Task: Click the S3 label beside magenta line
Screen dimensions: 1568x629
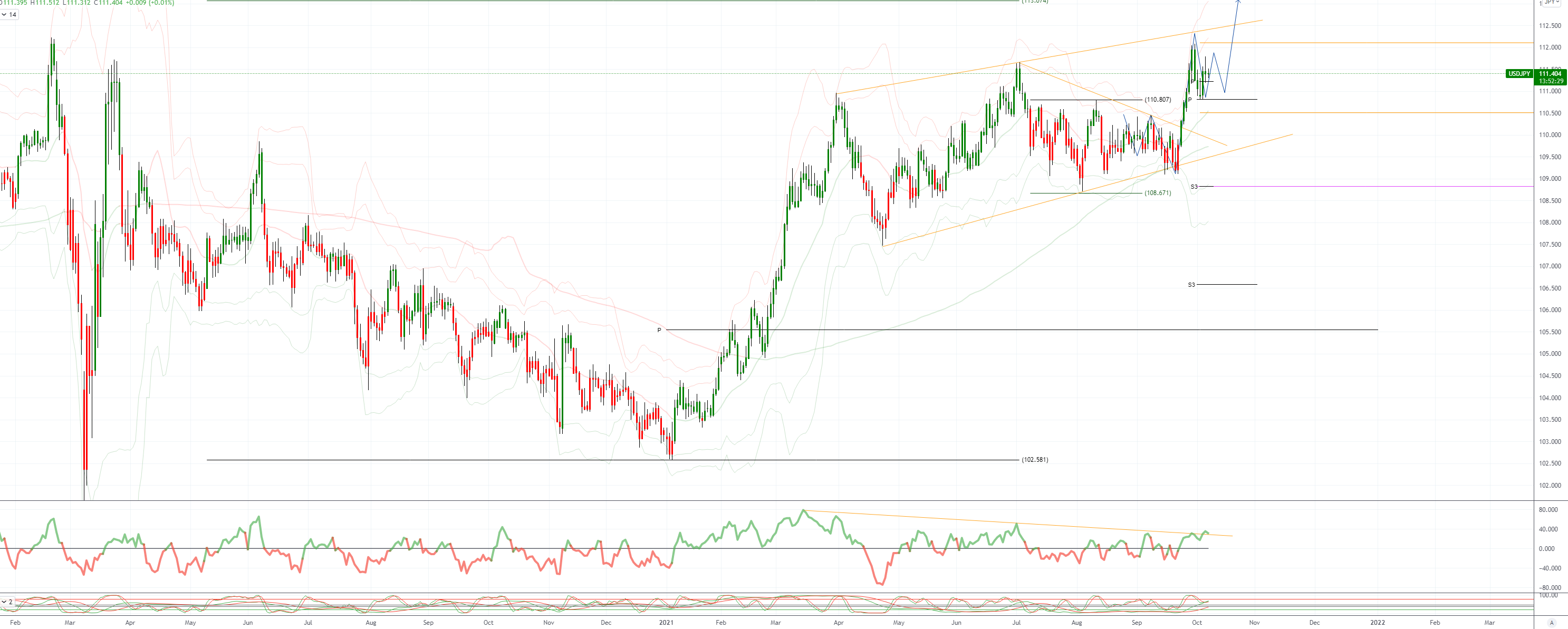Action: point(1194,187)
